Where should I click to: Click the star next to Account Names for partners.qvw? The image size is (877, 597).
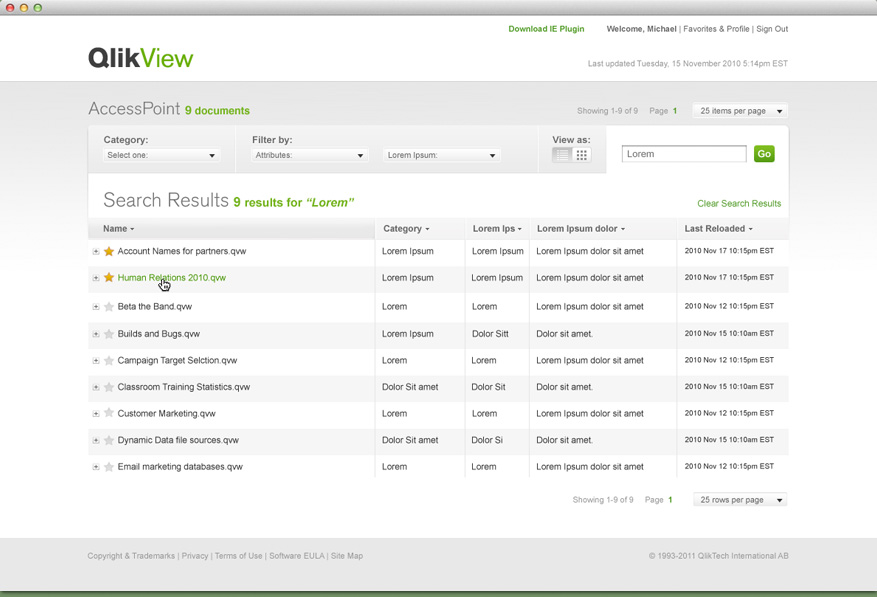[x=109, y=251]
